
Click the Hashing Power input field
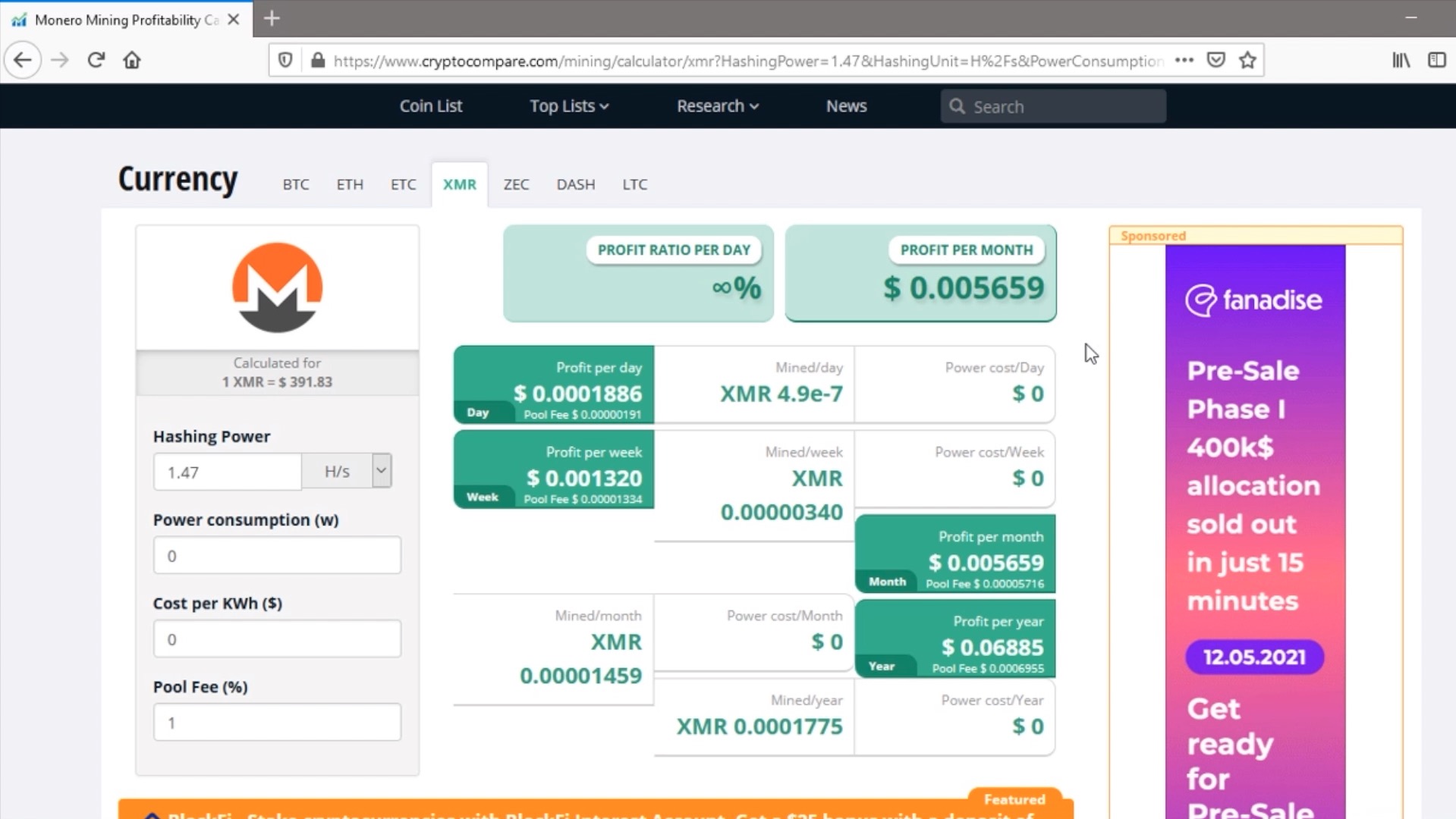point(227,472)
